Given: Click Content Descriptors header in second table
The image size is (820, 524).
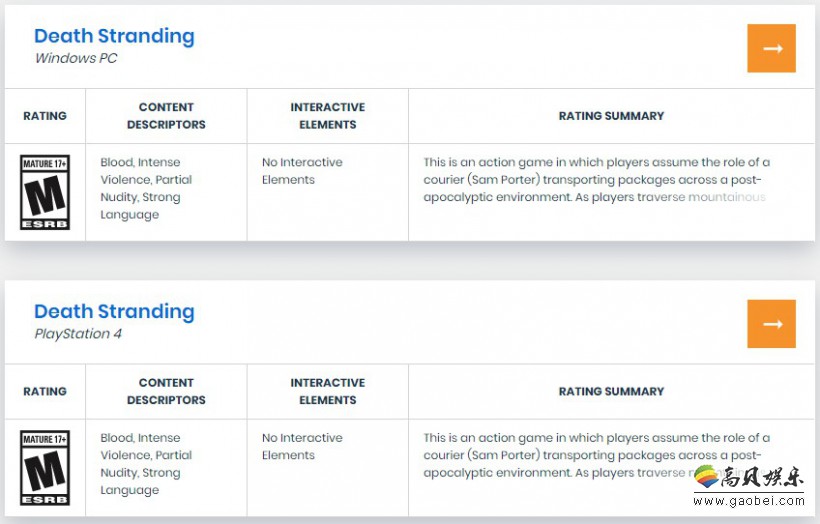Looking at the screenshot, I should [x=166, y=391].
